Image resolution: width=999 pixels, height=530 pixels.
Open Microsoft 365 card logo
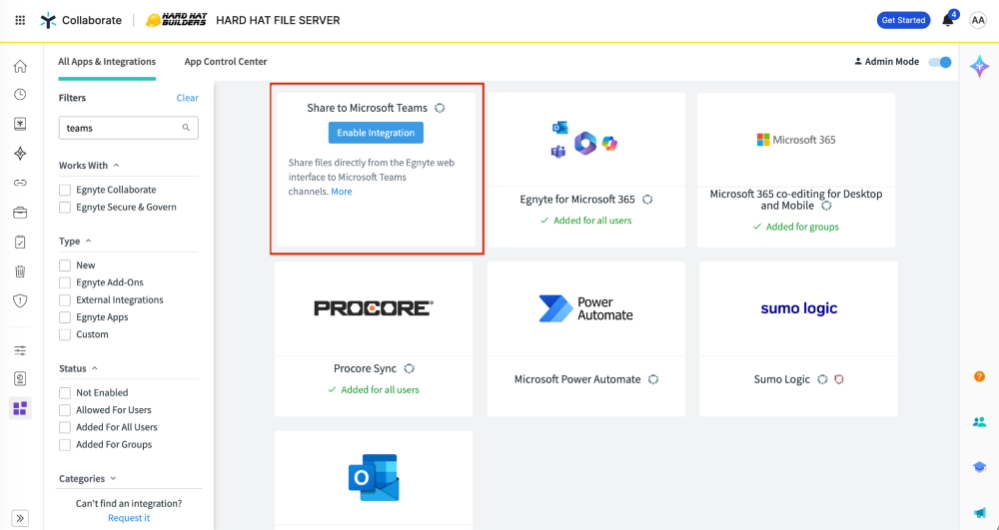tap(796, 140)
